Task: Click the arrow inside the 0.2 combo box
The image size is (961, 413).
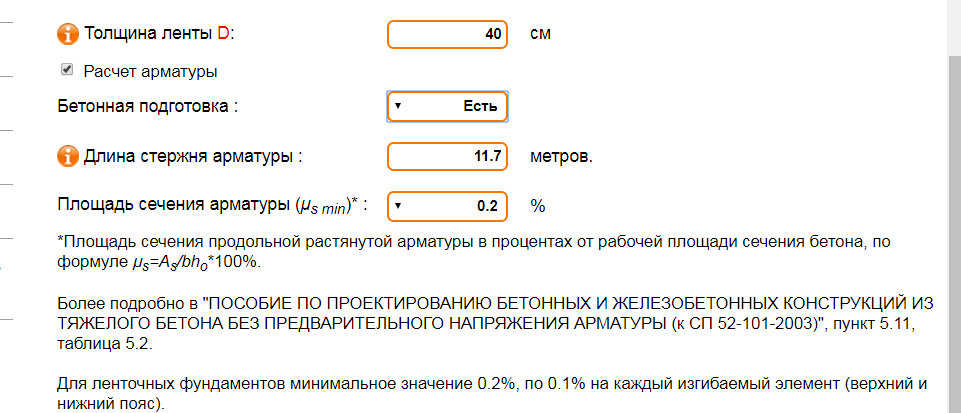Action: point(398,205)
